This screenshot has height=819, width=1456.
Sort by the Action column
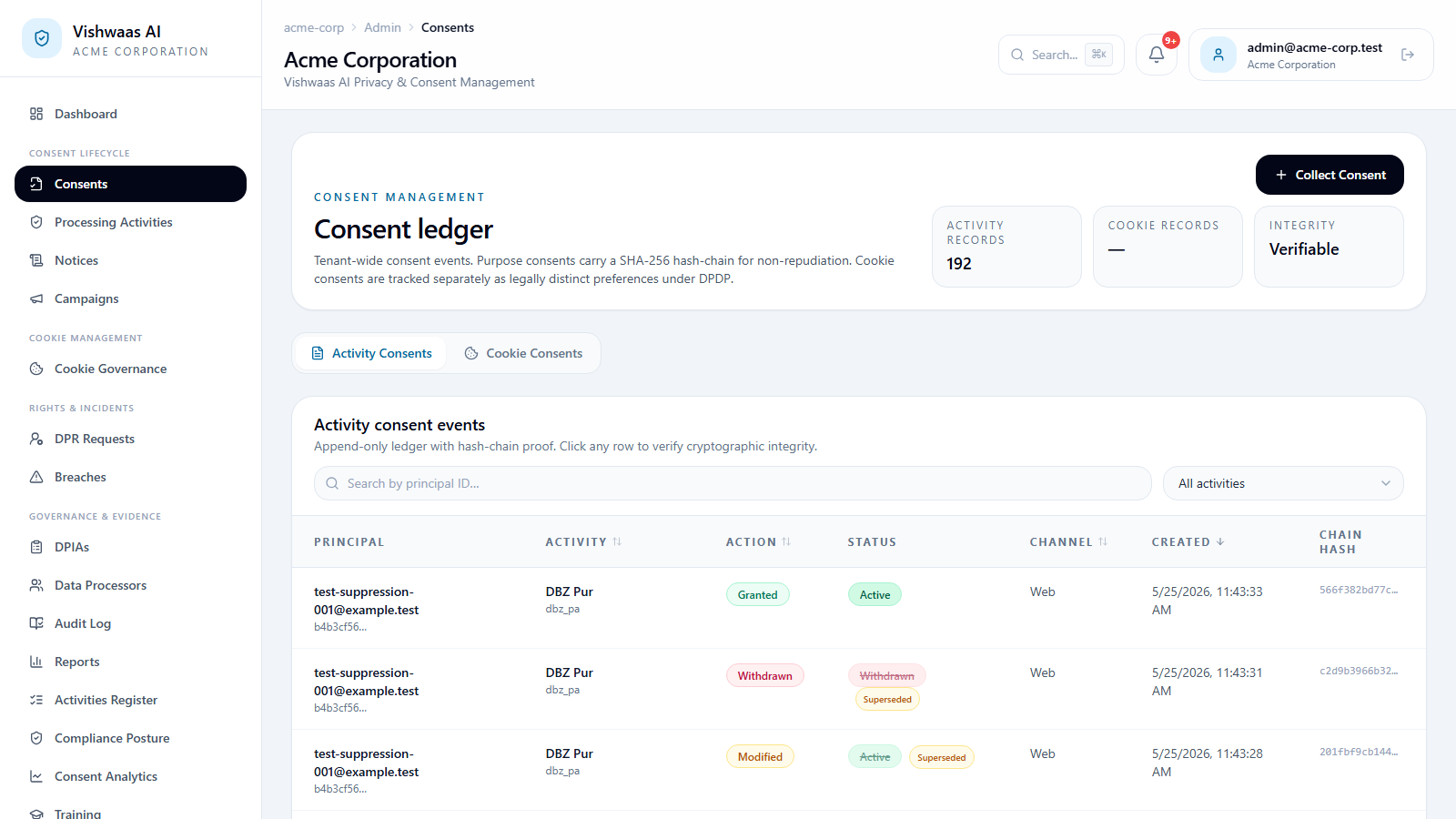coord(758,541)
